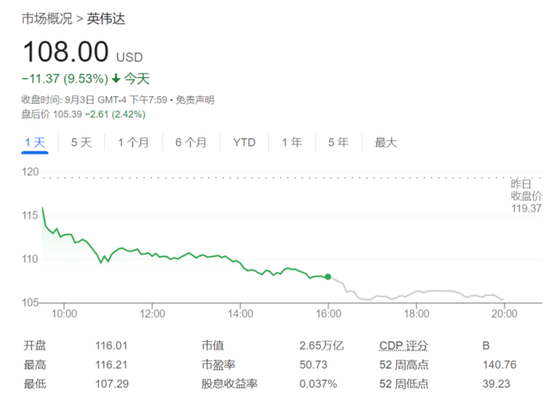Click the 52 周高点 row label
The width and height of the screenshot is (550, 402).
tap(403, 365)
